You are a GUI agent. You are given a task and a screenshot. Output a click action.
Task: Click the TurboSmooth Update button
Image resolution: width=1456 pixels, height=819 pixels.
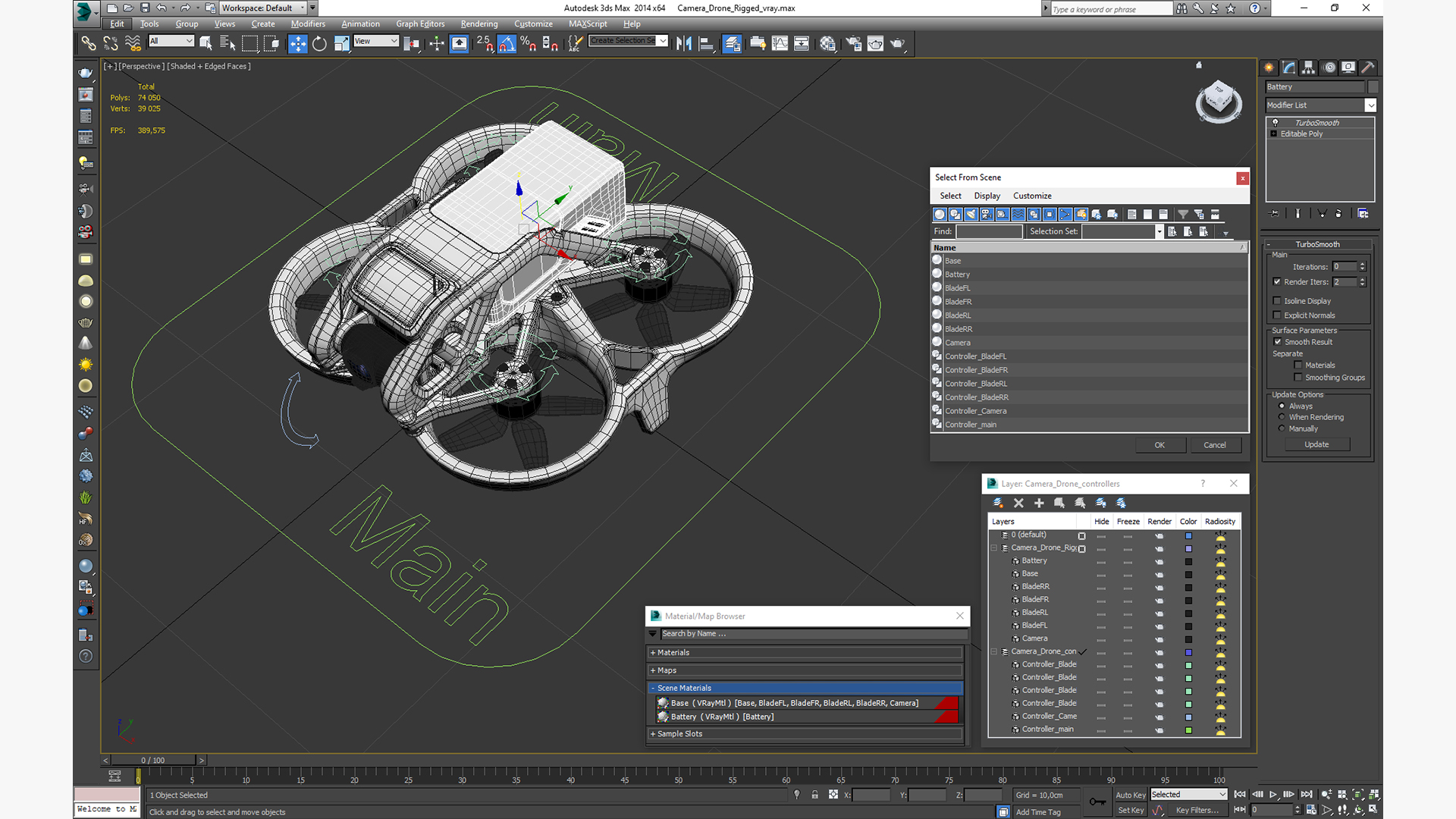(1316, 444)
